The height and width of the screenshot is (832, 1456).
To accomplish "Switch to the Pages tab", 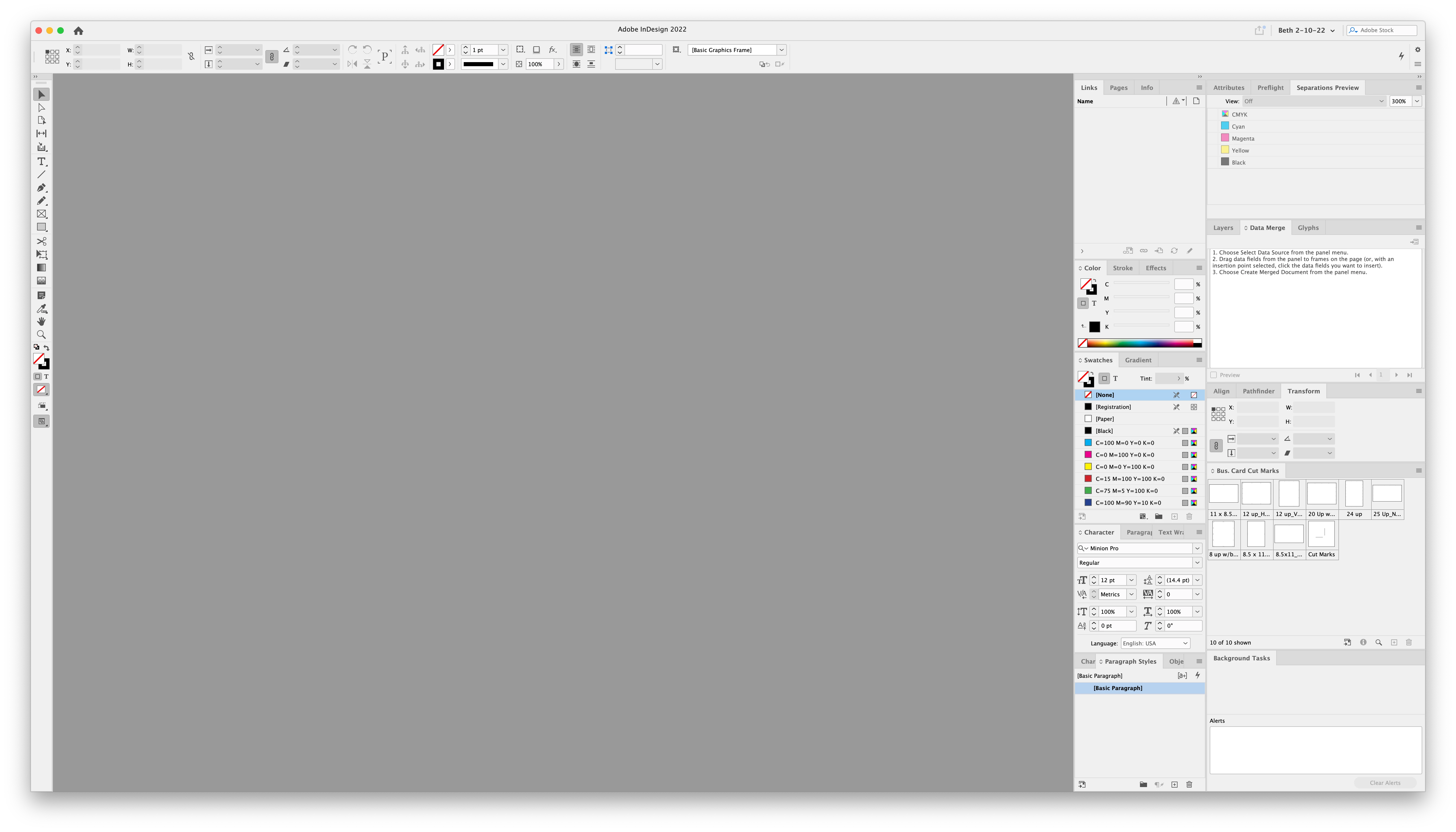I will click(1118, 87).
